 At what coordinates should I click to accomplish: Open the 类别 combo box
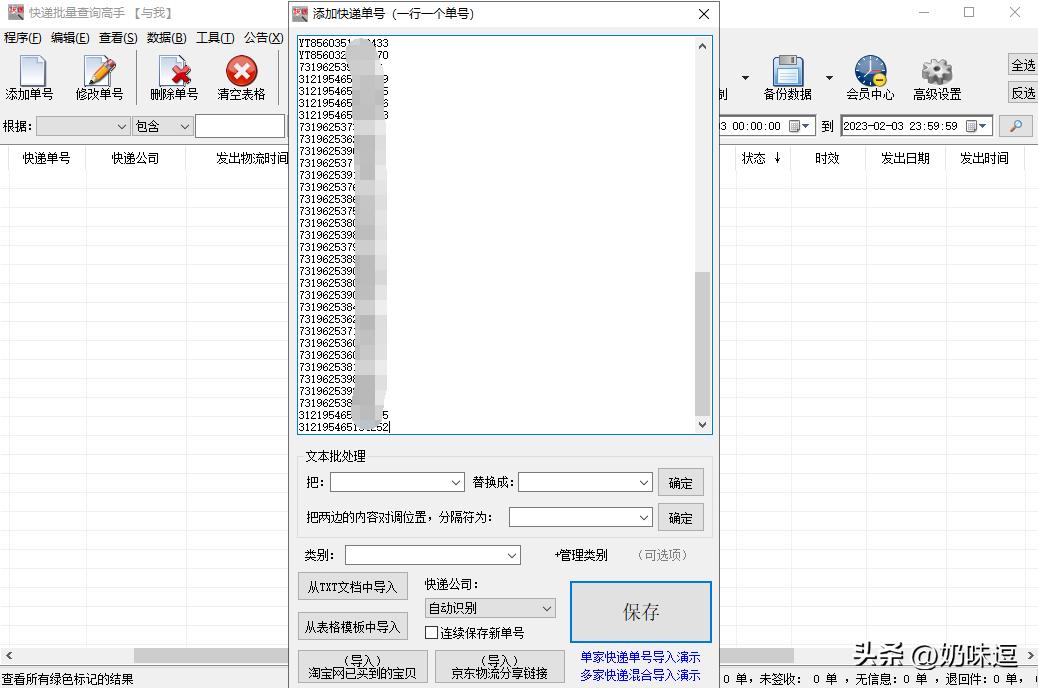coord(433,555)
